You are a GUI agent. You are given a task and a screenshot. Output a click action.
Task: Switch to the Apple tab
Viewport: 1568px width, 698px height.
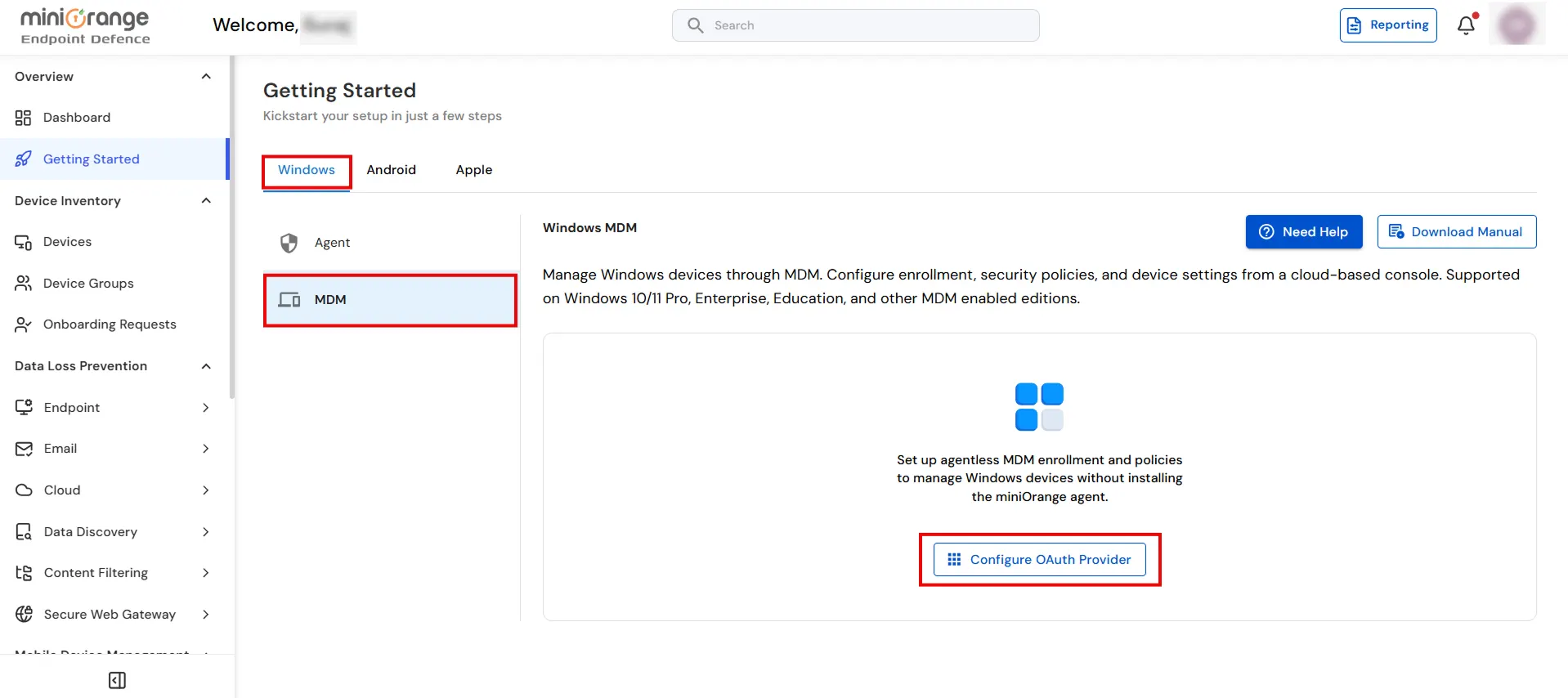(x=474, y=170)
